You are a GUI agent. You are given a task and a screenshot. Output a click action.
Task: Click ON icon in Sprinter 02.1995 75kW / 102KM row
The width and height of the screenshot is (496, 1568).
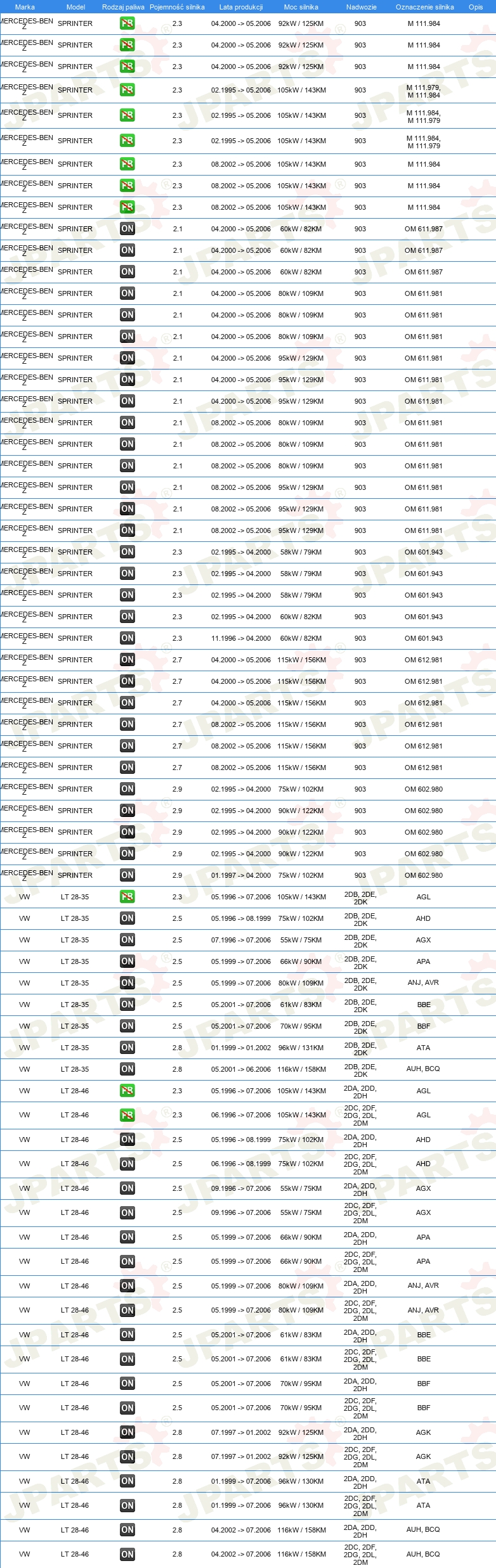click(127, 789)
